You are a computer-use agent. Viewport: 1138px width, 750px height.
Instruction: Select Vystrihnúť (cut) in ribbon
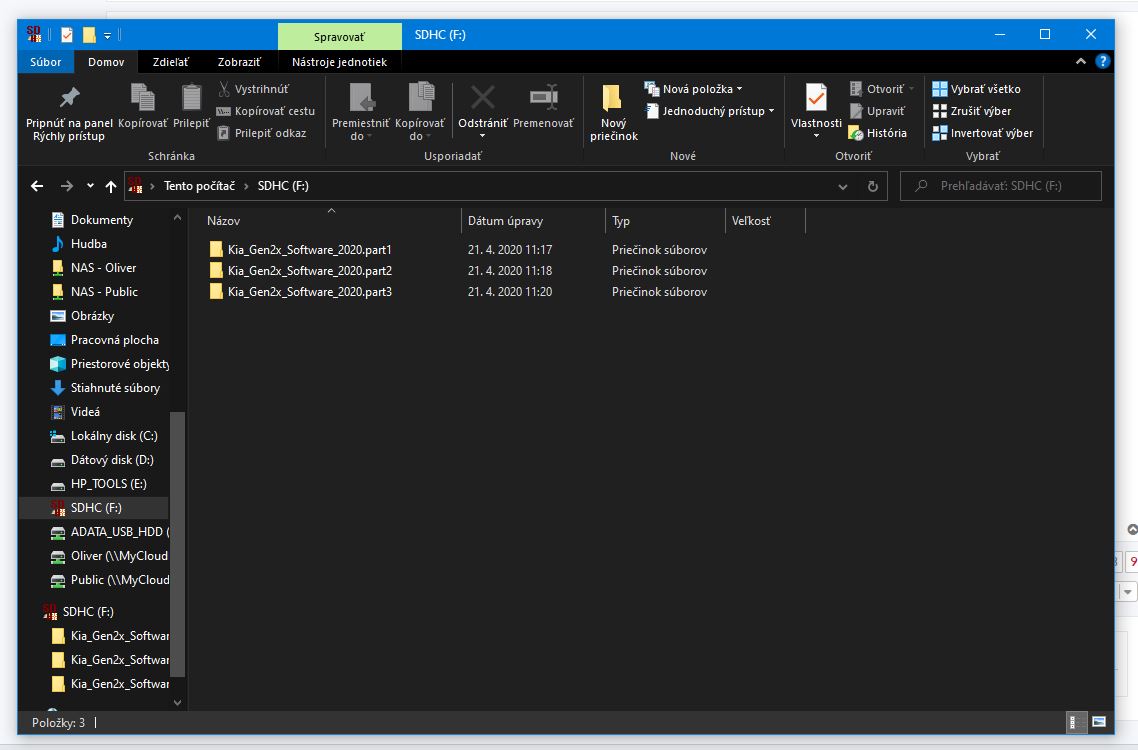(253, 89)
